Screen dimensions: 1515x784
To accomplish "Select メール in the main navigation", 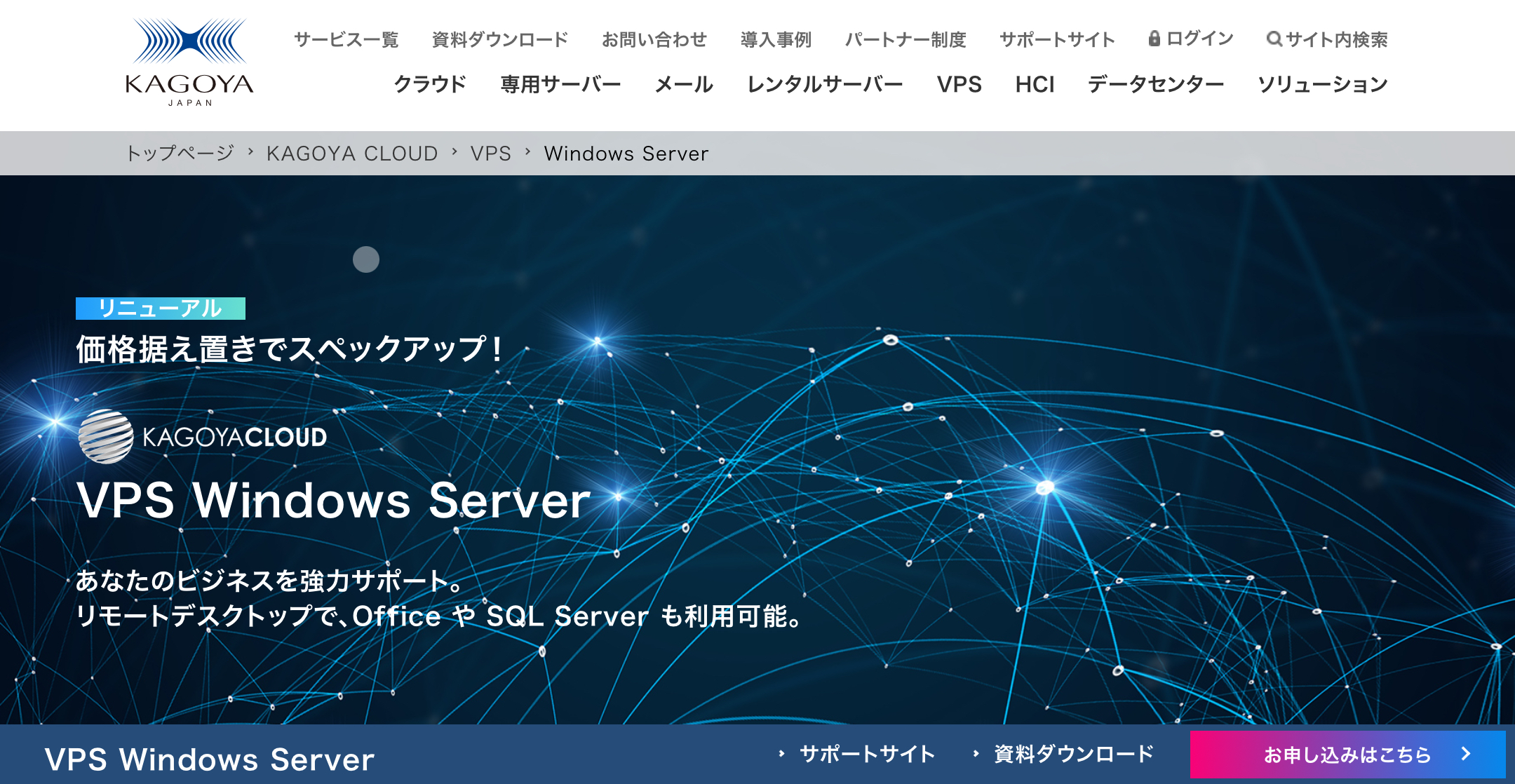I will pyautogui.click(x=684, y=84).
